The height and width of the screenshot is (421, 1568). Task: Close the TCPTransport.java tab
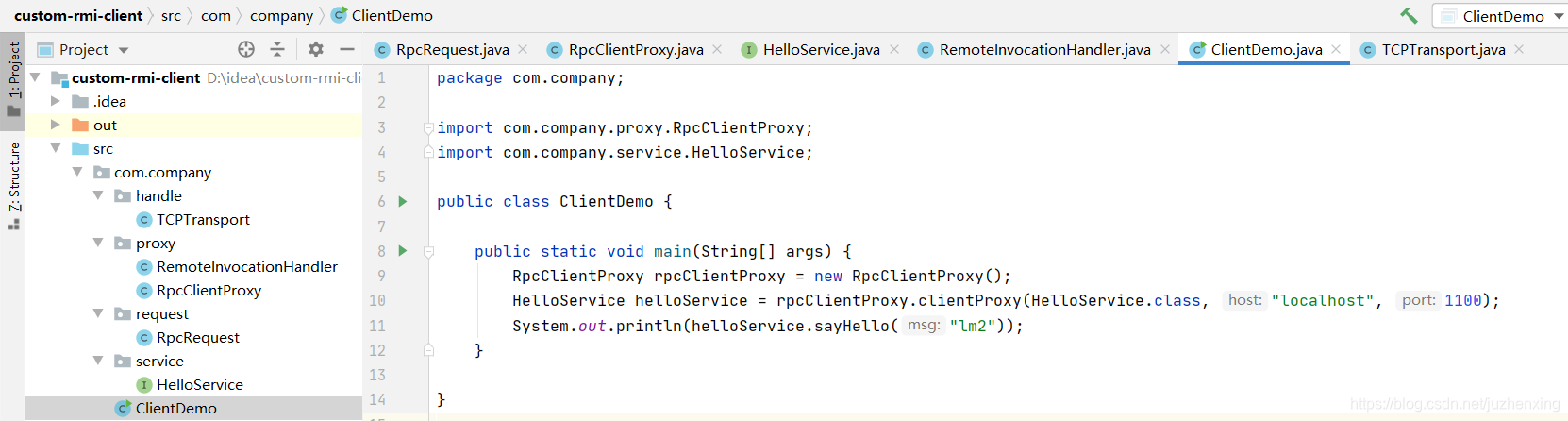tap(1519, 49)
